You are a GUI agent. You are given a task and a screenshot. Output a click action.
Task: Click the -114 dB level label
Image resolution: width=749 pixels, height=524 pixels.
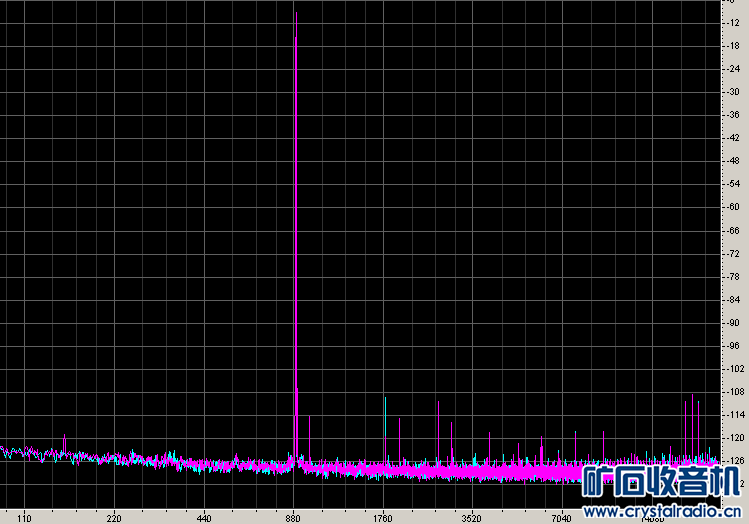click(736, 415)
